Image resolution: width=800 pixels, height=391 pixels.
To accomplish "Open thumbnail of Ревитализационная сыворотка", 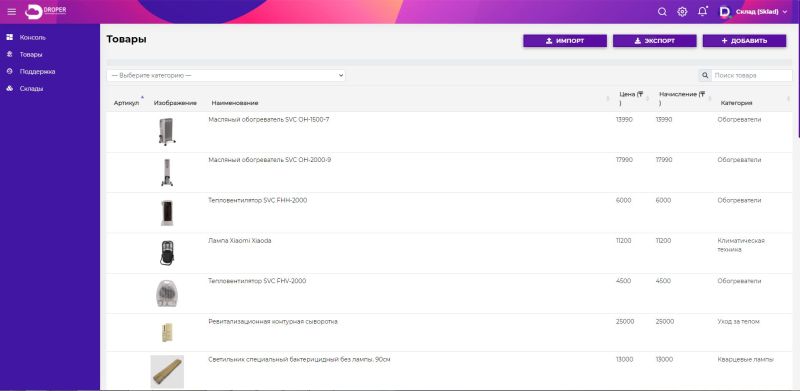I will (x=167, y=332).
